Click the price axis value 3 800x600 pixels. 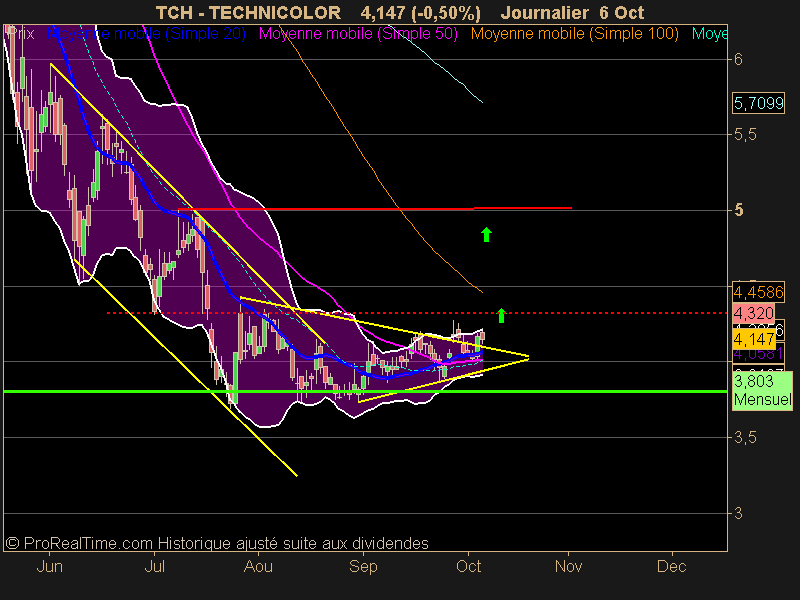click(x=738, y=513)
